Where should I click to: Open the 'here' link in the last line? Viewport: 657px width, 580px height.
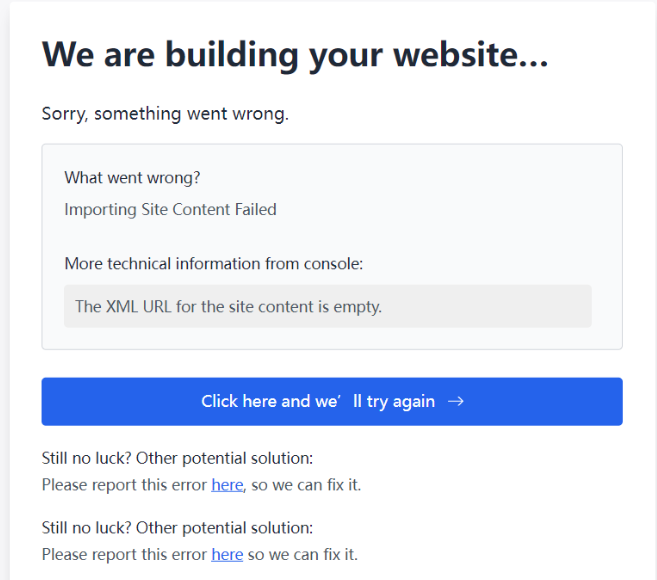coord(227,554)
